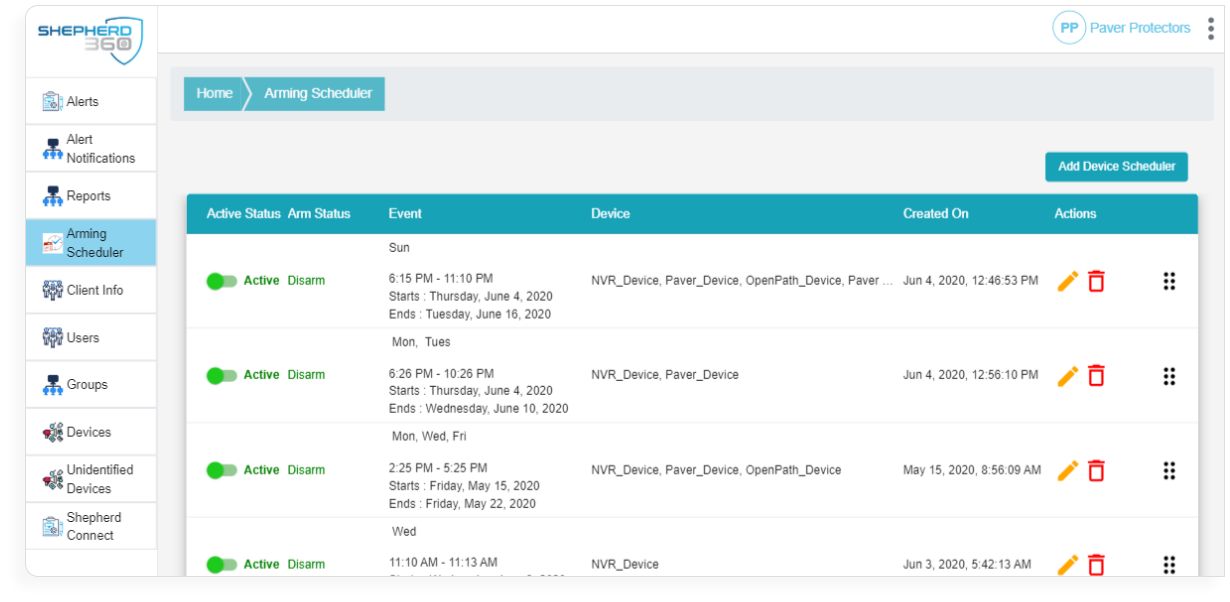Edit the Sunday schedule with pencil icon
This screenshot has width=1230, height=602.
(x=1068, y=281)
